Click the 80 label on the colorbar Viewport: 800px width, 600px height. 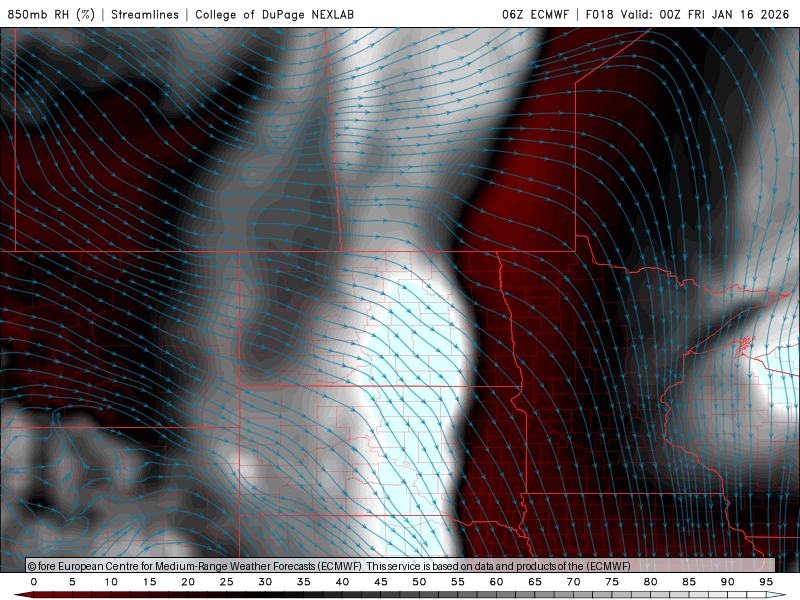pos(651,582)
